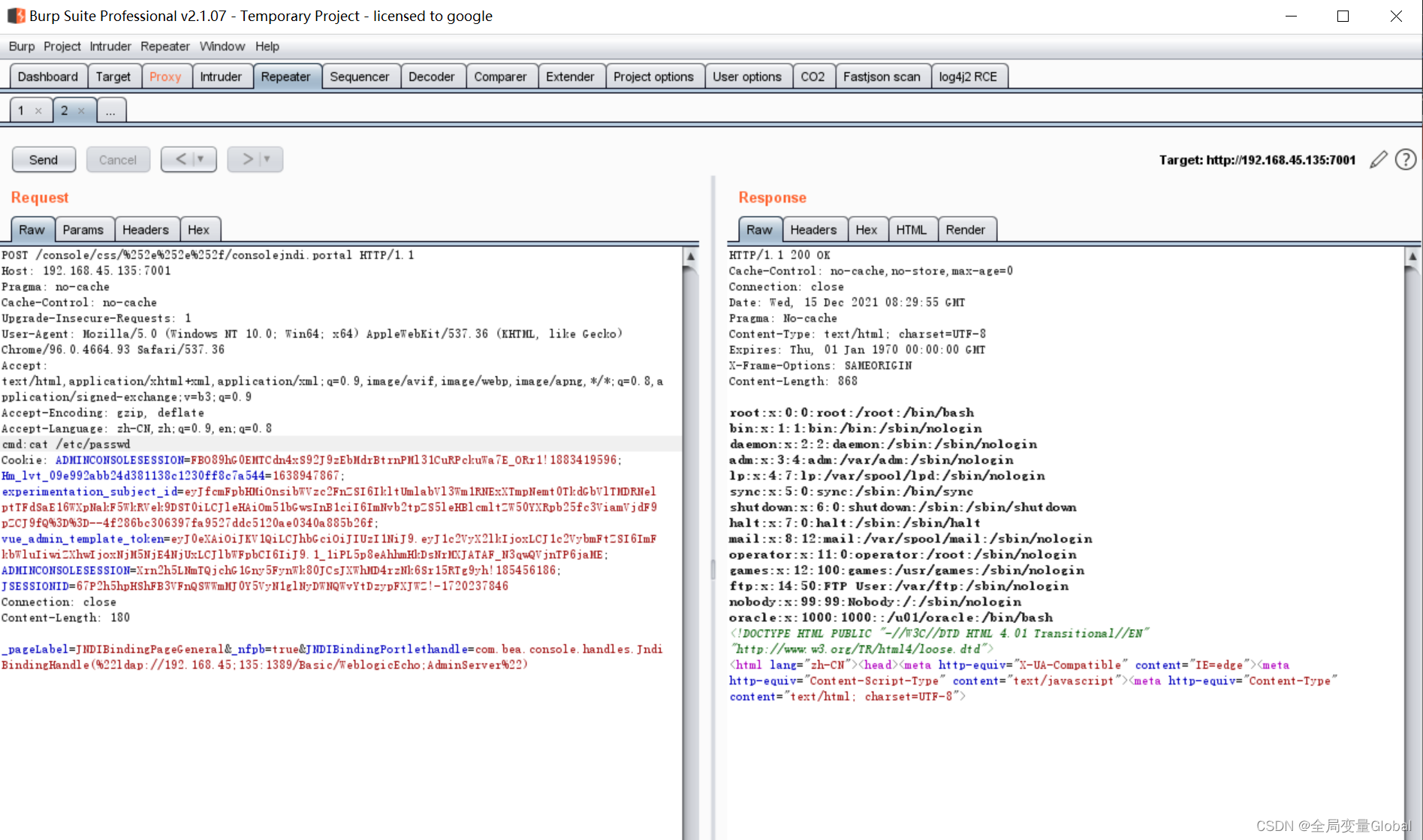Switch to the Dashboard tab
The height and width of the screenshot is (840, 1423).
coord(48,77)
